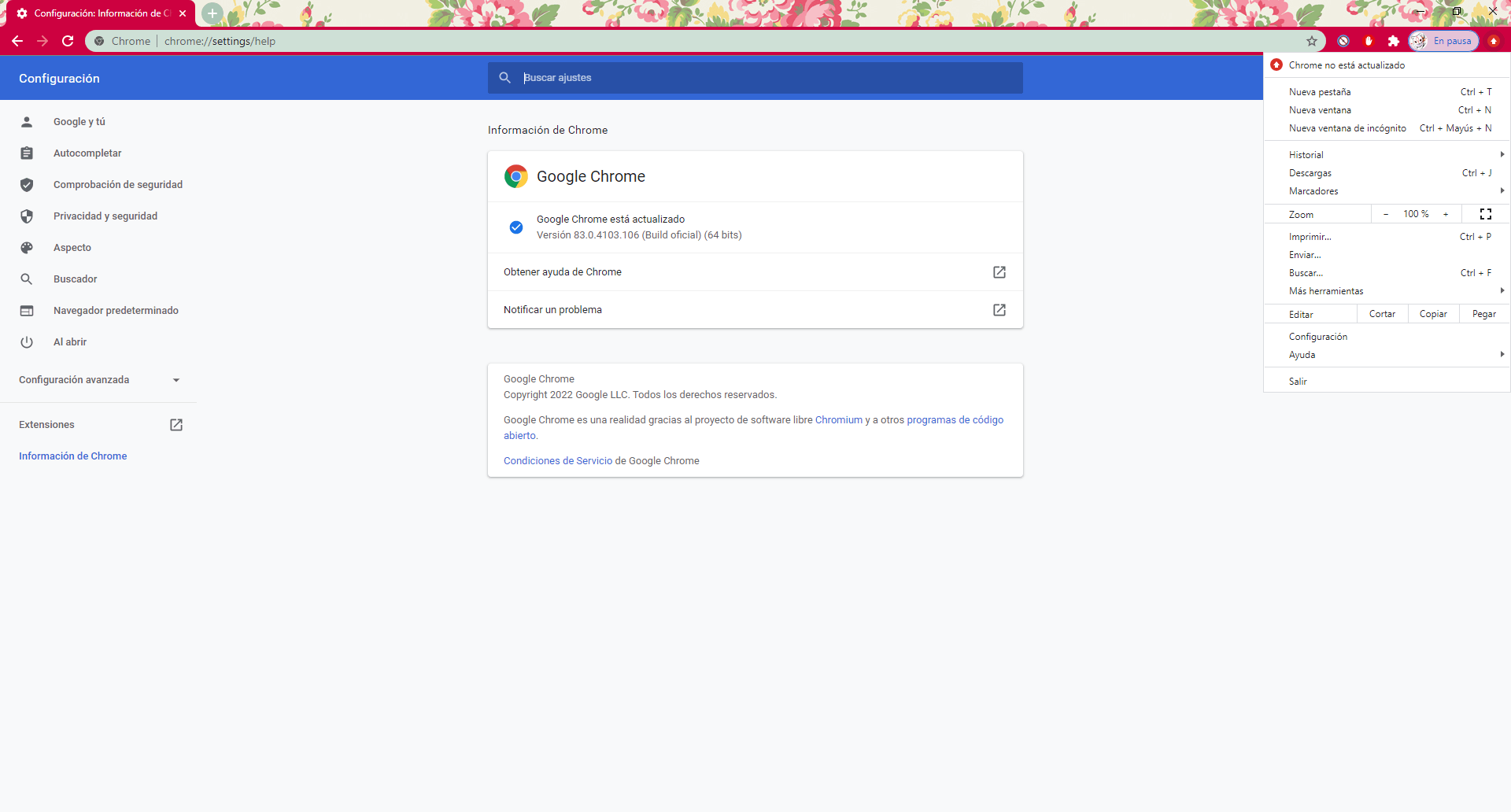Image resolution: width=1511 pixels, height=812 pixels.
Task: Reload the current page
Action: (68, 41)
